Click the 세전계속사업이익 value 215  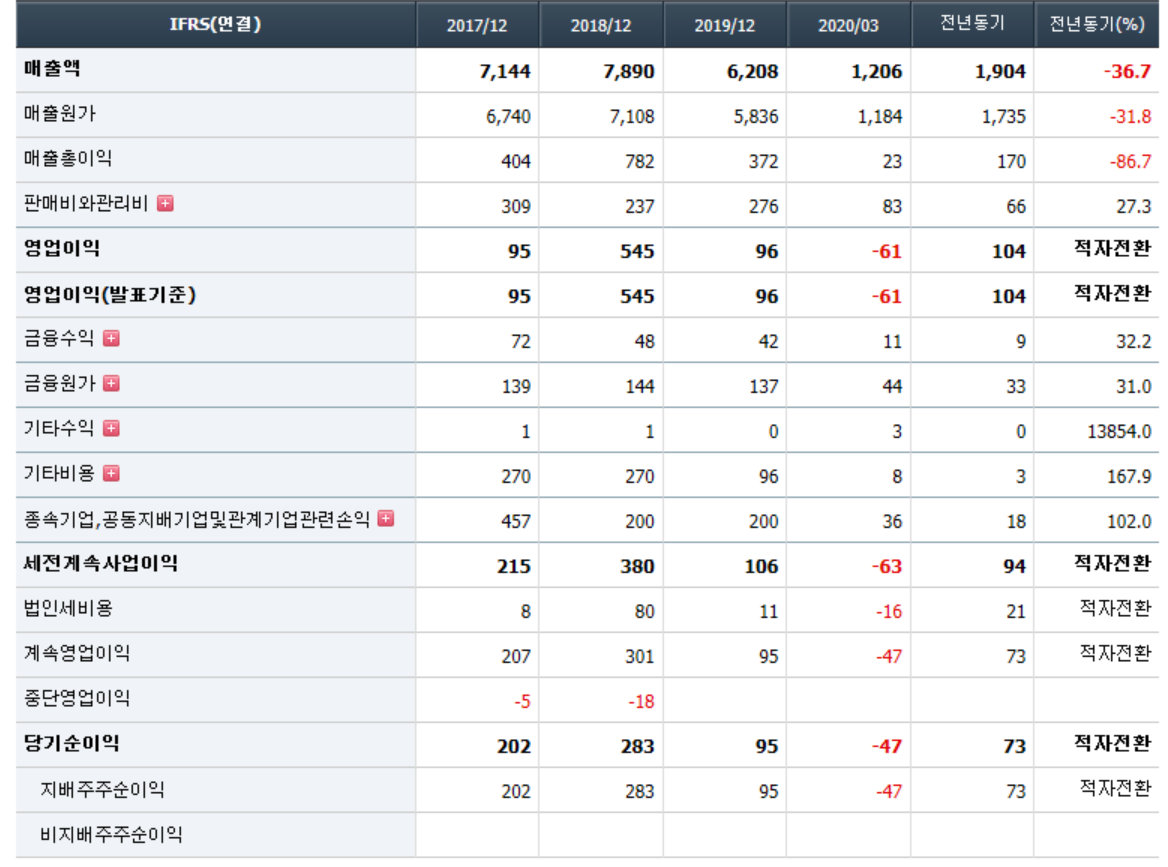pos(514,567)
